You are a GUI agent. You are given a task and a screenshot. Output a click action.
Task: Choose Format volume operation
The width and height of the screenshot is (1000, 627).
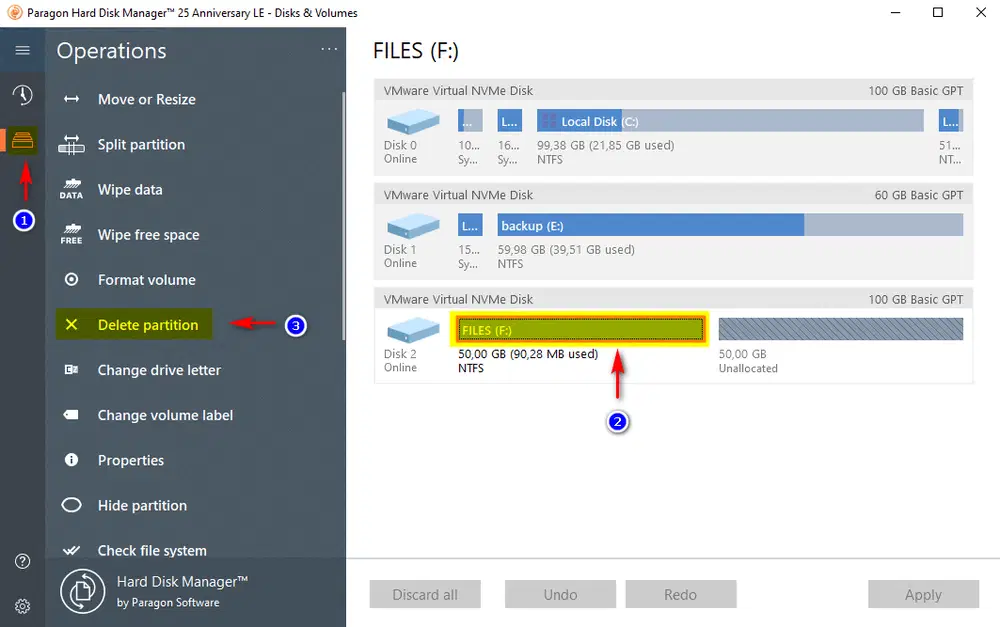(x=147, y=279)
